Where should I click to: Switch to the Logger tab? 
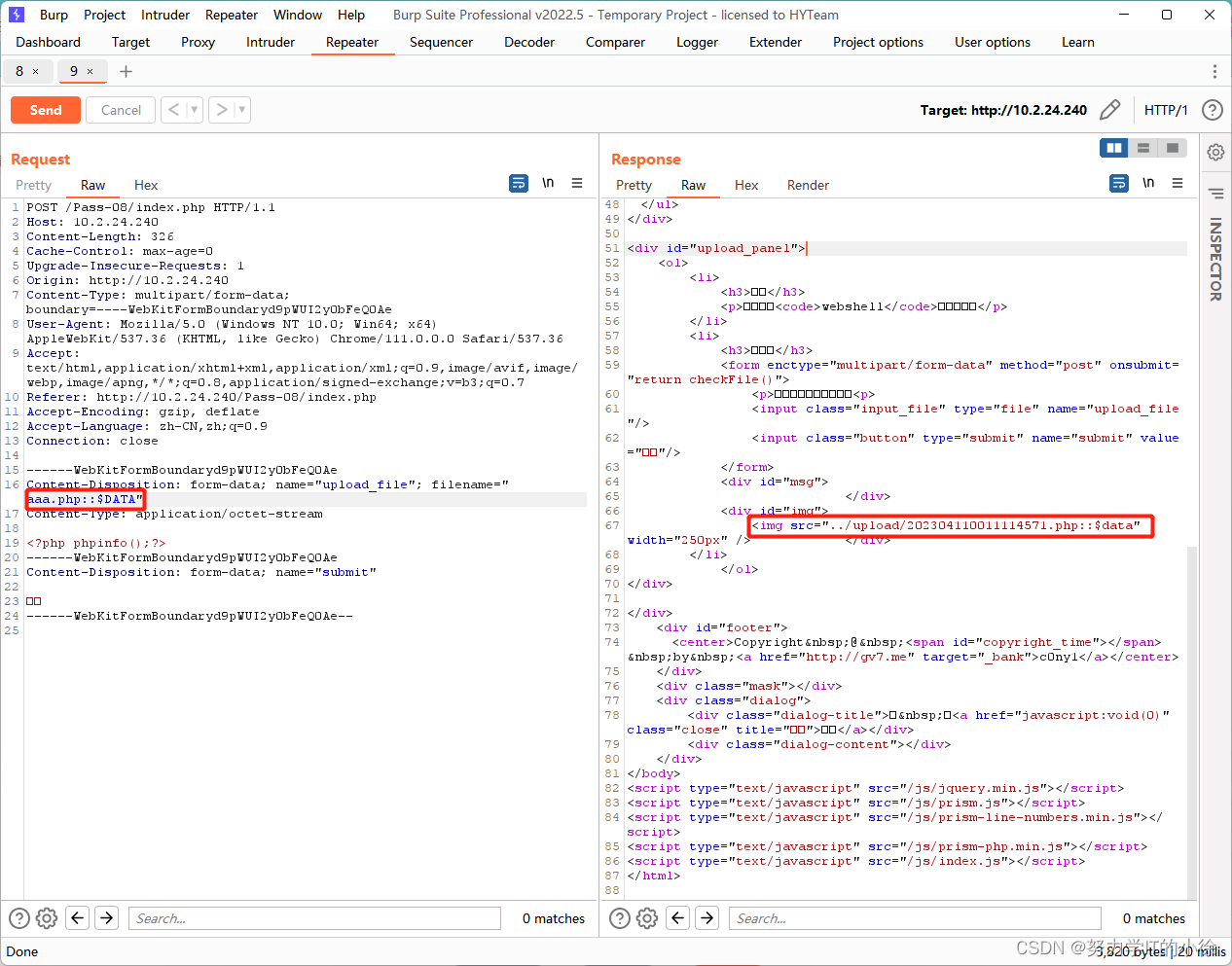tap(697, 42)
